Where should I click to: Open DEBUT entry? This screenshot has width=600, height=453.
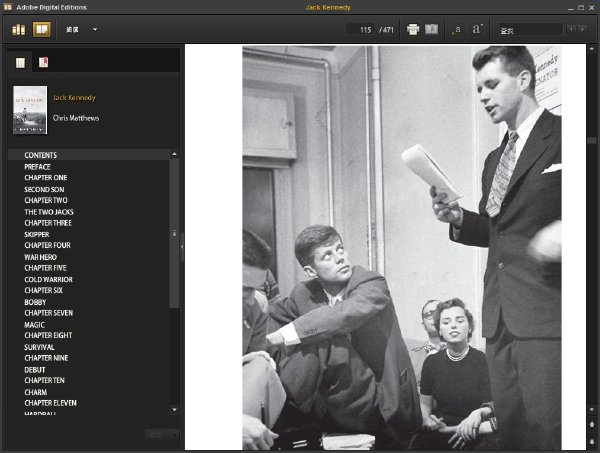click(x=35, y=370)
